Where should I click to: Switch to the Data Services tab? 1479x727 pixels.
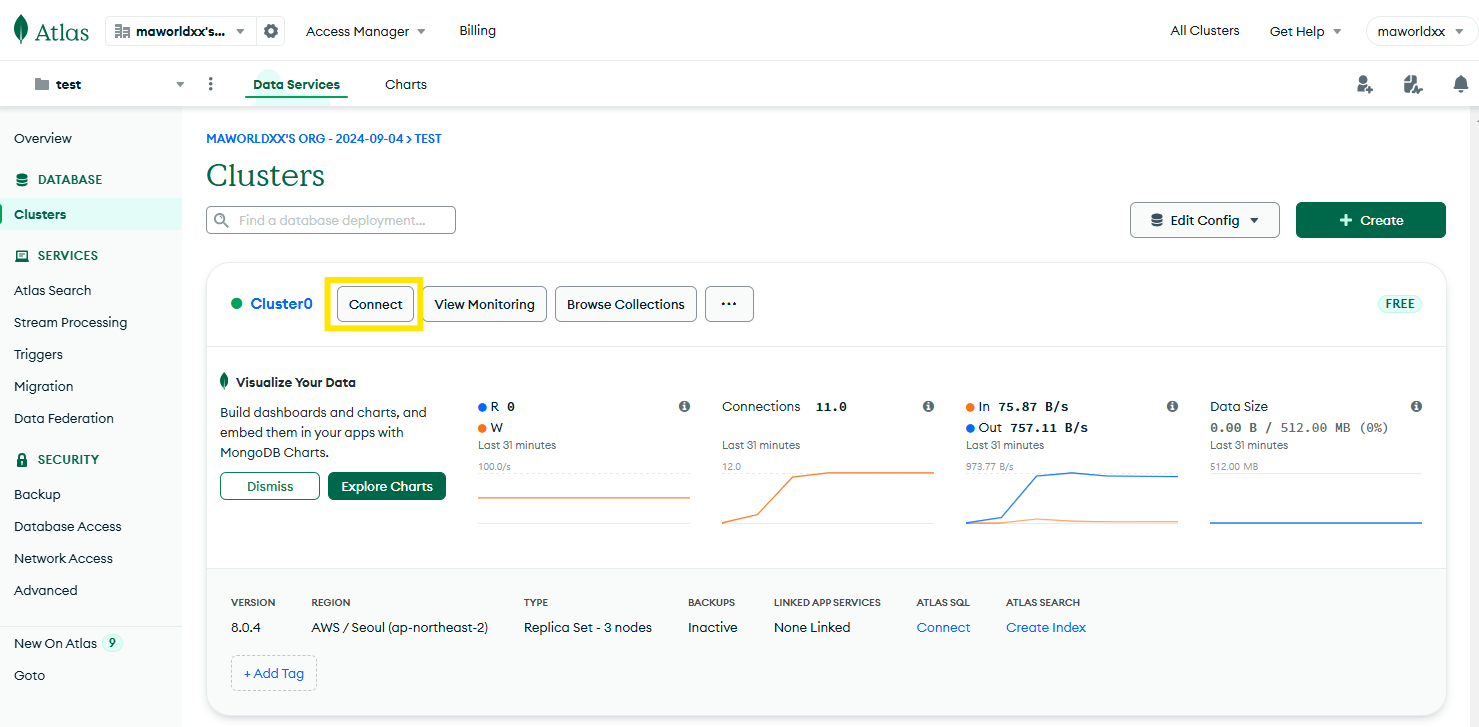pyautogui.click(x=296, y=85)
